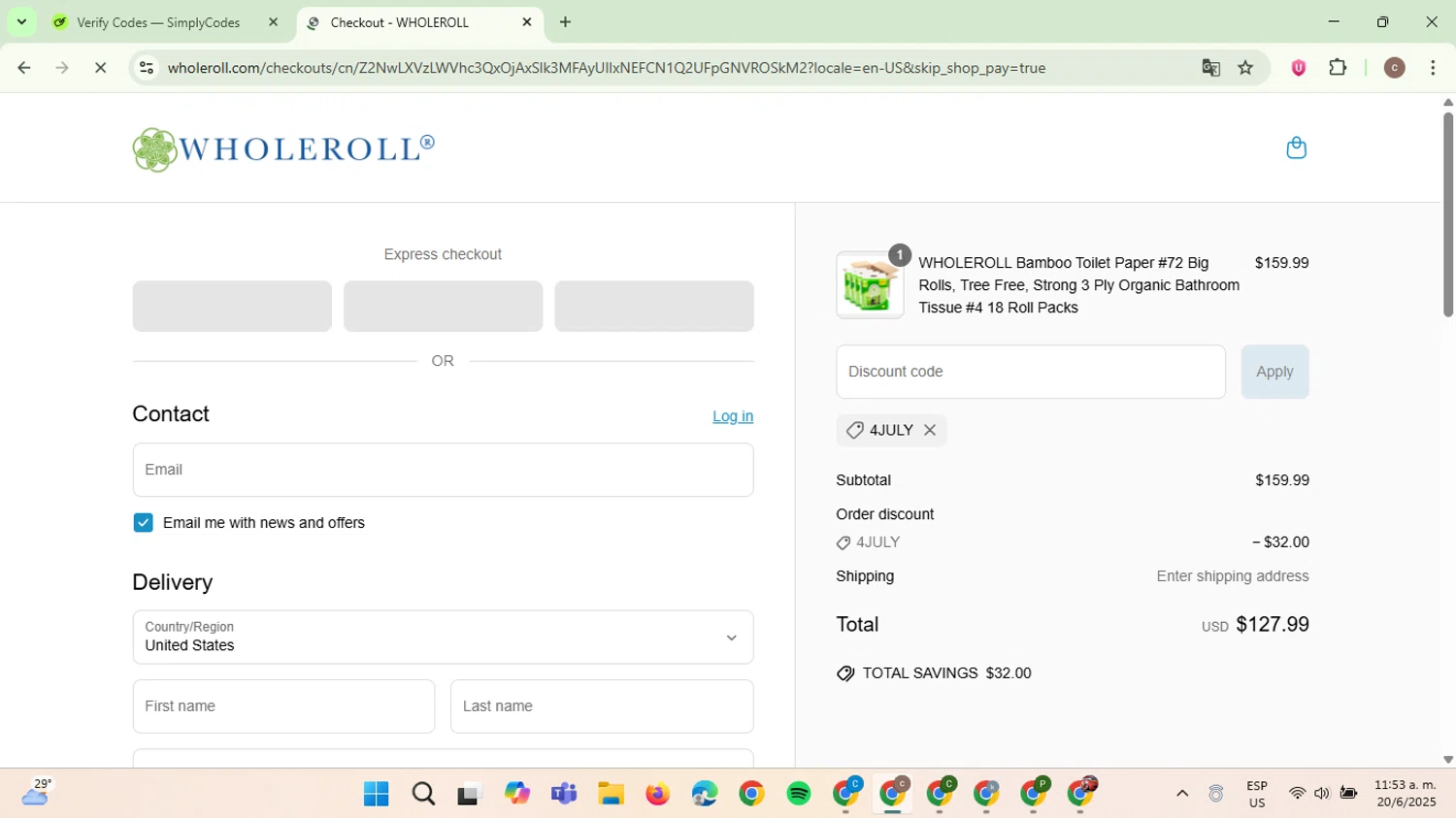Open a new browser tab
Image resolution: width=1456 pixels, height=818 pixels.
566,22
